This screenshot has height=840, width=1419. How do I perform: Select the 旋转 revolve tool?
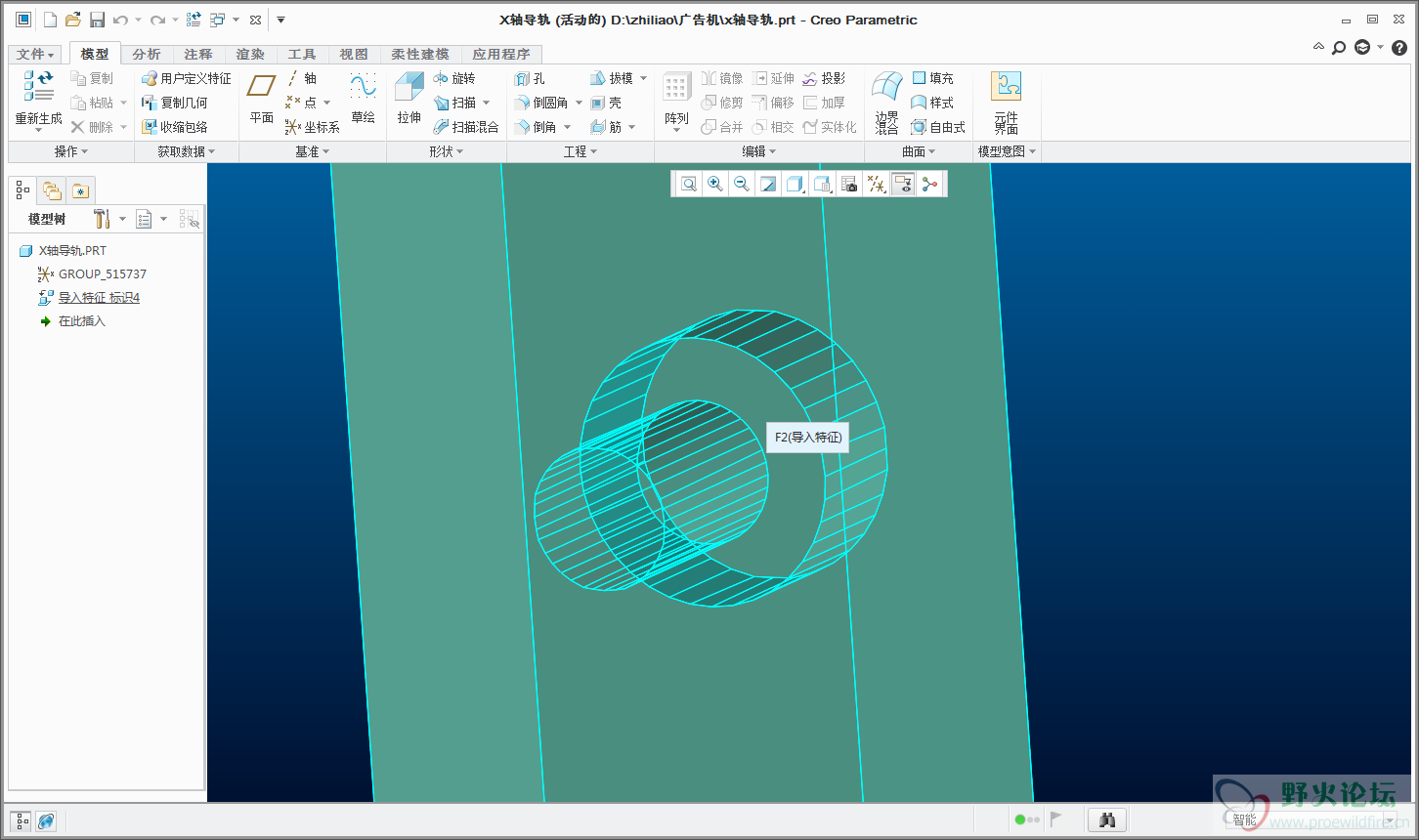click(x=454, y=78)
